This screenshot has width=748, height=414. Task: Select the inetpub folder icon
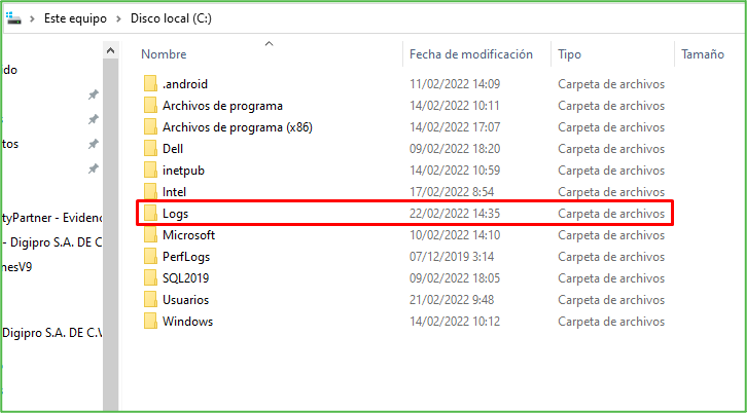[150, 170]
